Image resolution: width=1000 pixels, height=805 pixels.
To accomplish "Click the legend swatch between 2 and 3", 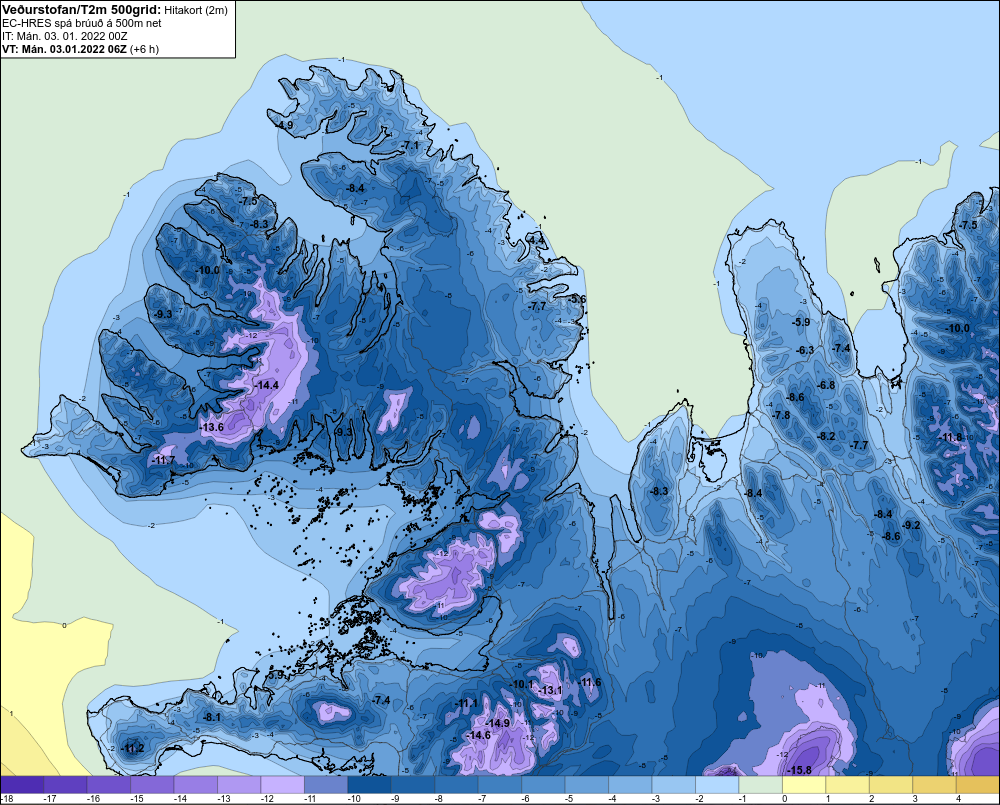I will coord(890,785).
